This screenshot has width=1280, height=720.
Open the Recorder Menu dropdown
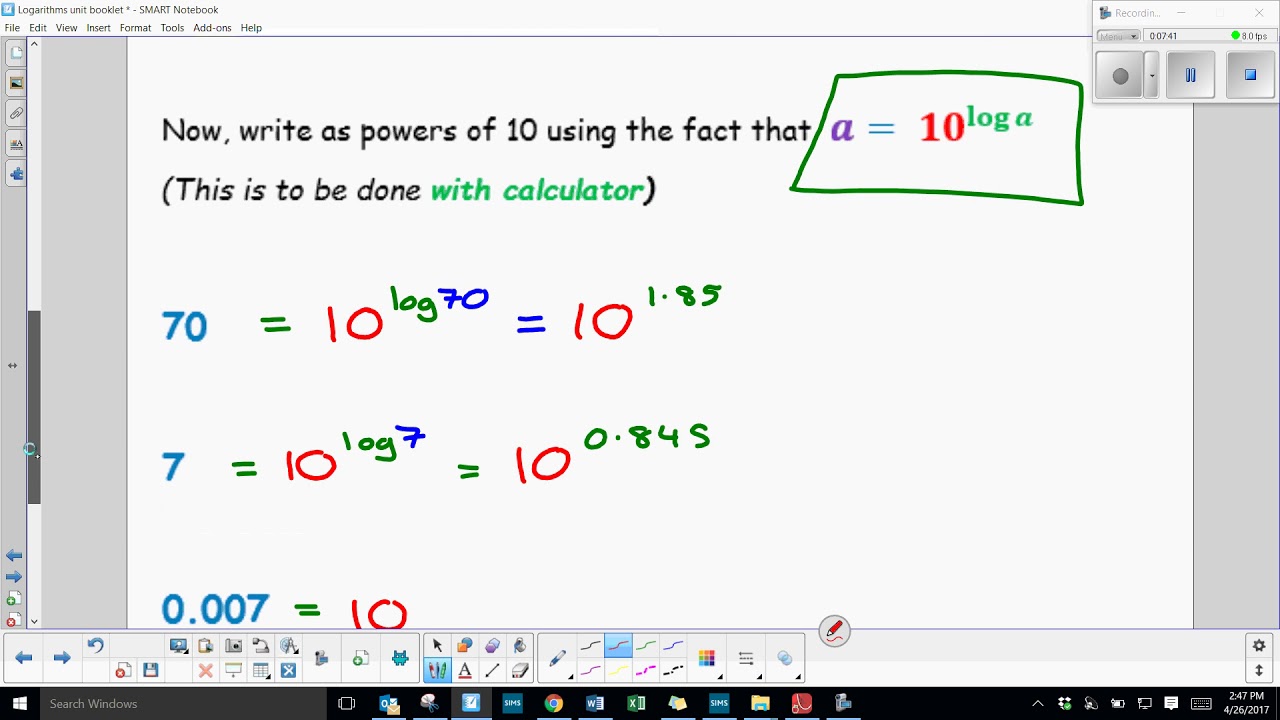tap(1118, 36)
